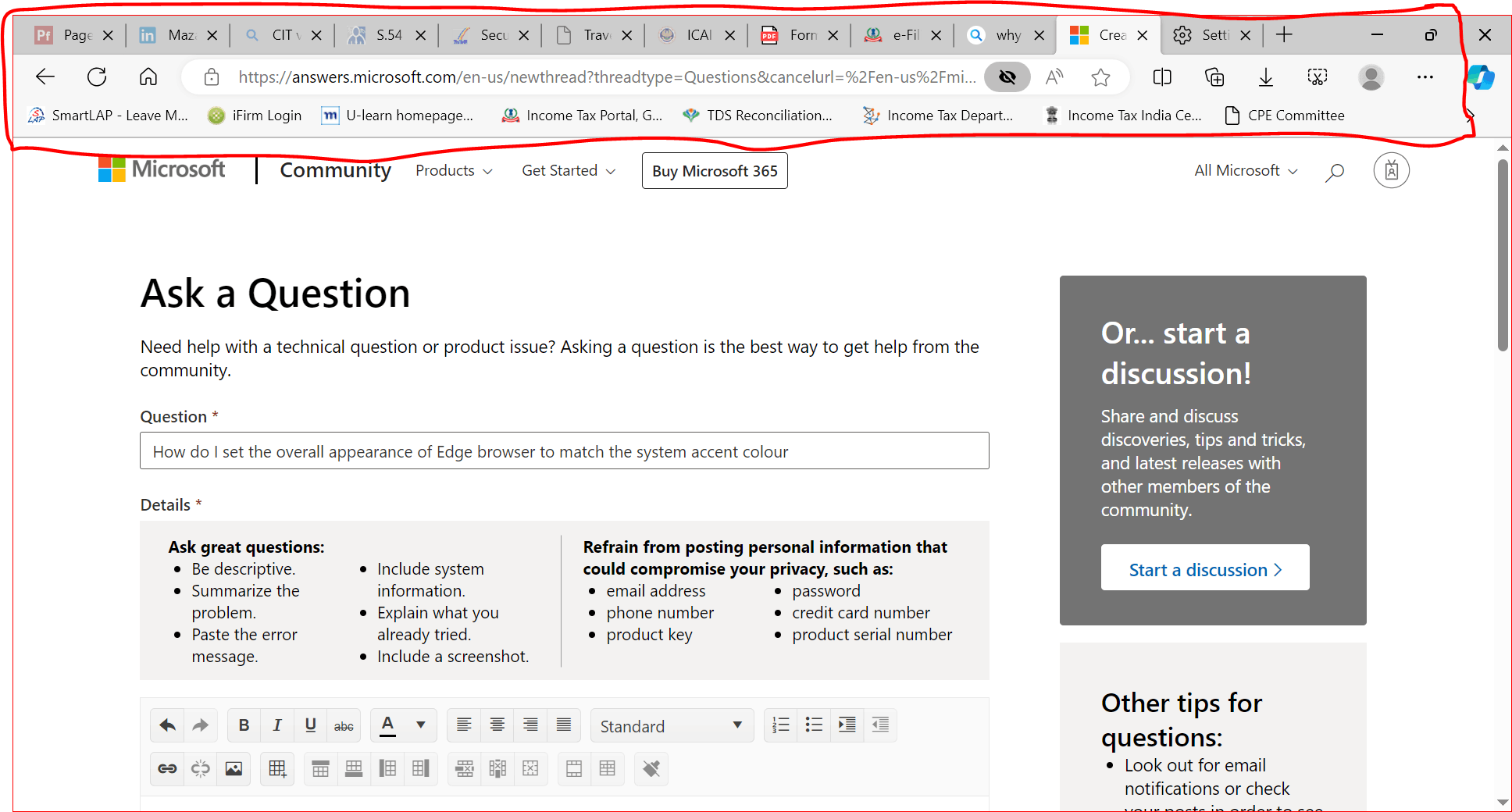The width and height of the screenshot is (1512, 812).
Task: Align text to the left
Action: point(464,725)
